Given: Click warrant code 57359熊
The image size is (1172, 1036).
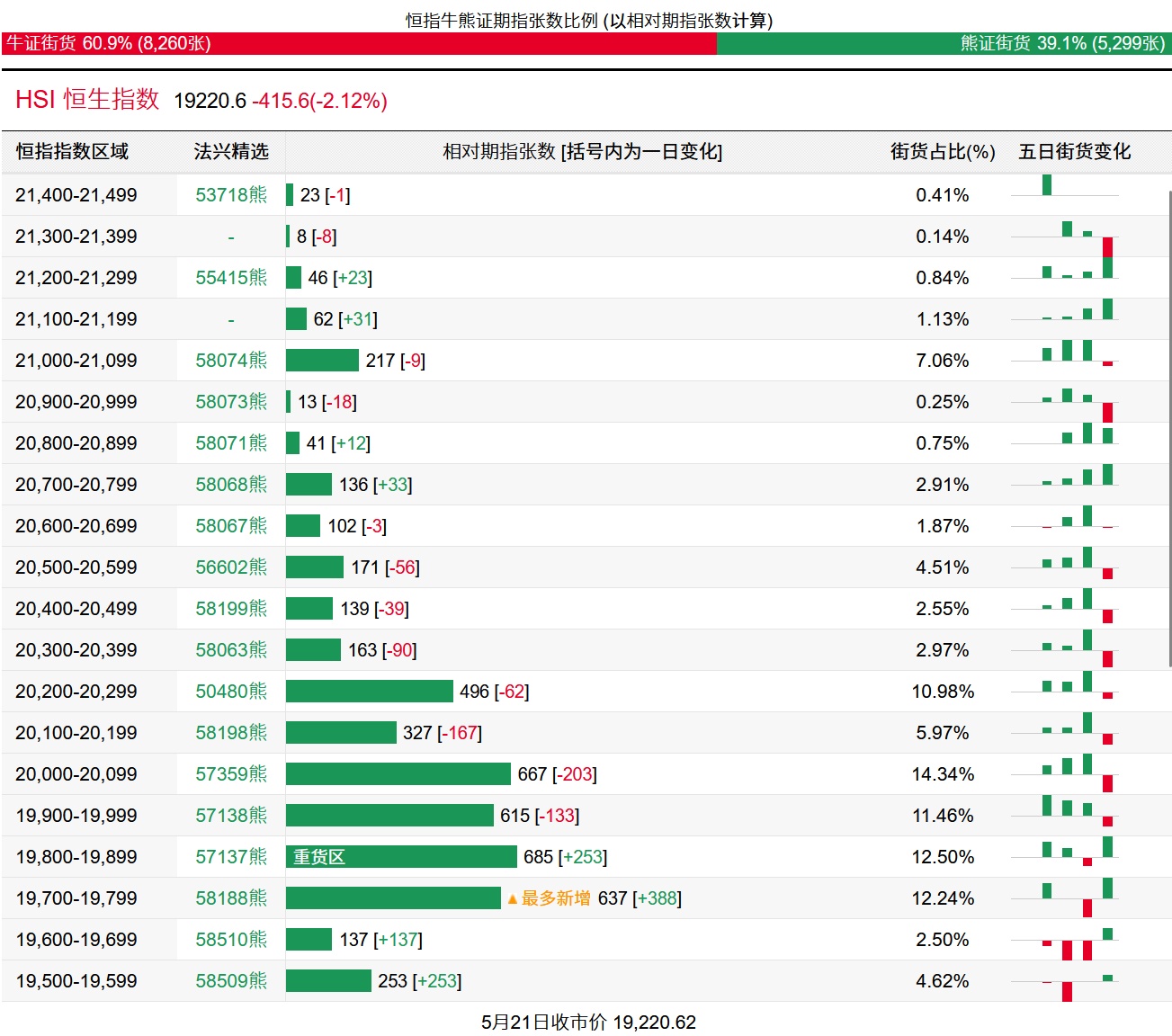Looking at the screenshot, I should 231,774.
